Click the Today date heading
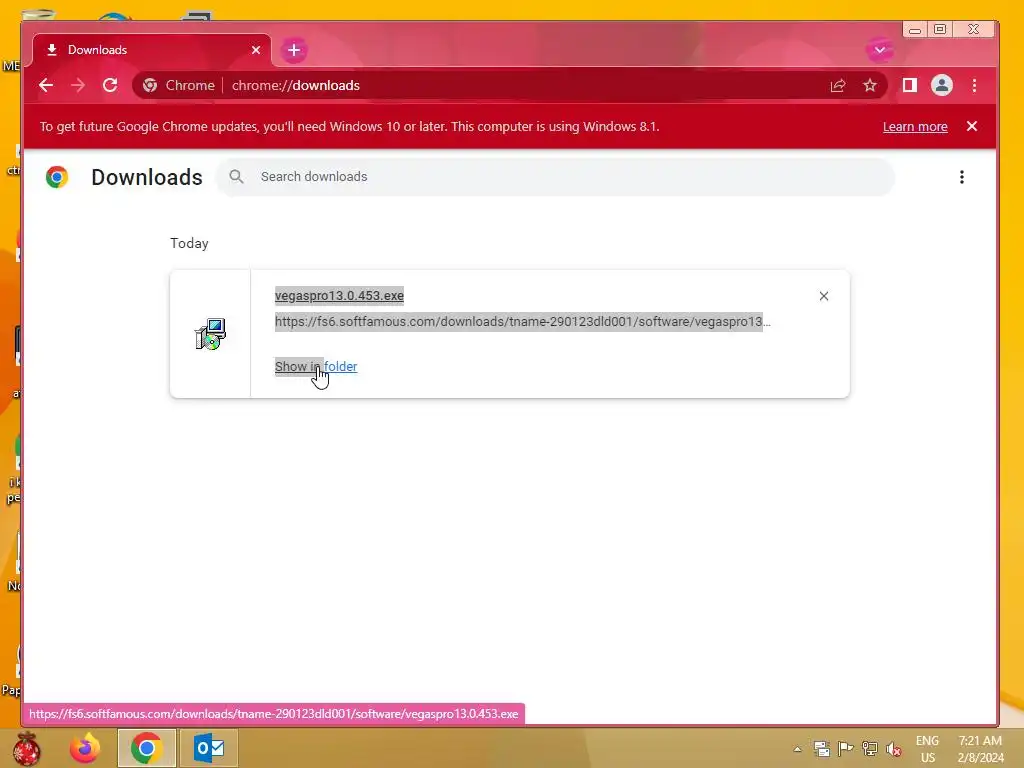 tap(189, 243)
